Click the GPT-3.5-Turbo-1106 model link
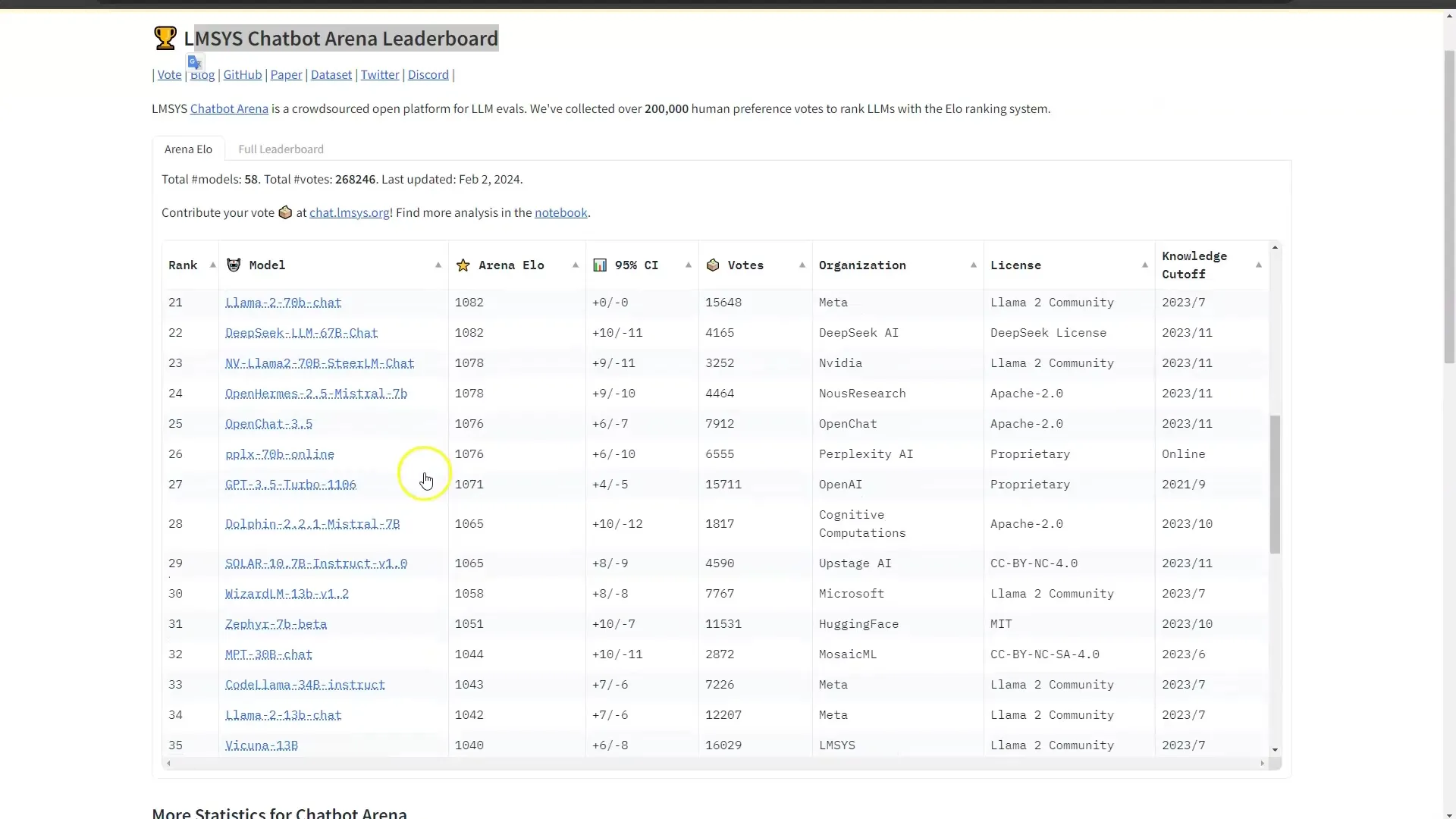Image resolution: width=1456 pixels, height=819 pixels. tap(290, 484)
